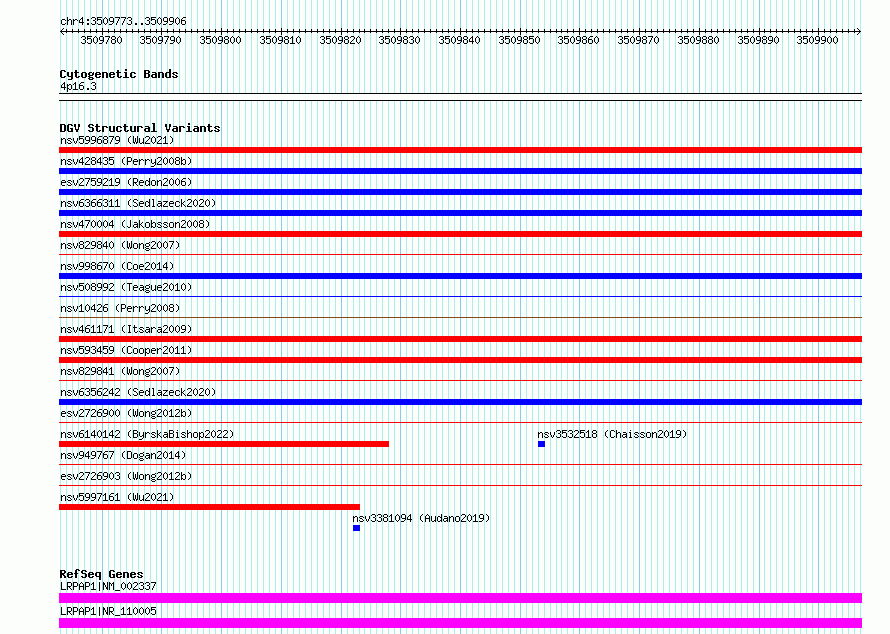Click the nsv829840 (Wong2007) label
Image resolution: width=890 pixels, height=634 pixels.
pos(120,245)
